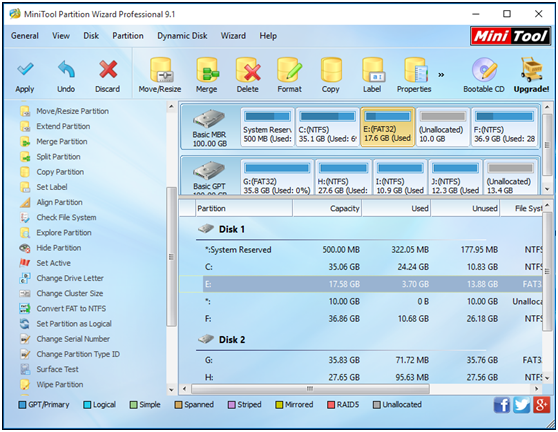Choose Copy Partition in sidebar
This screenshot has height=432, width=558.
click(x=52, y=172)
